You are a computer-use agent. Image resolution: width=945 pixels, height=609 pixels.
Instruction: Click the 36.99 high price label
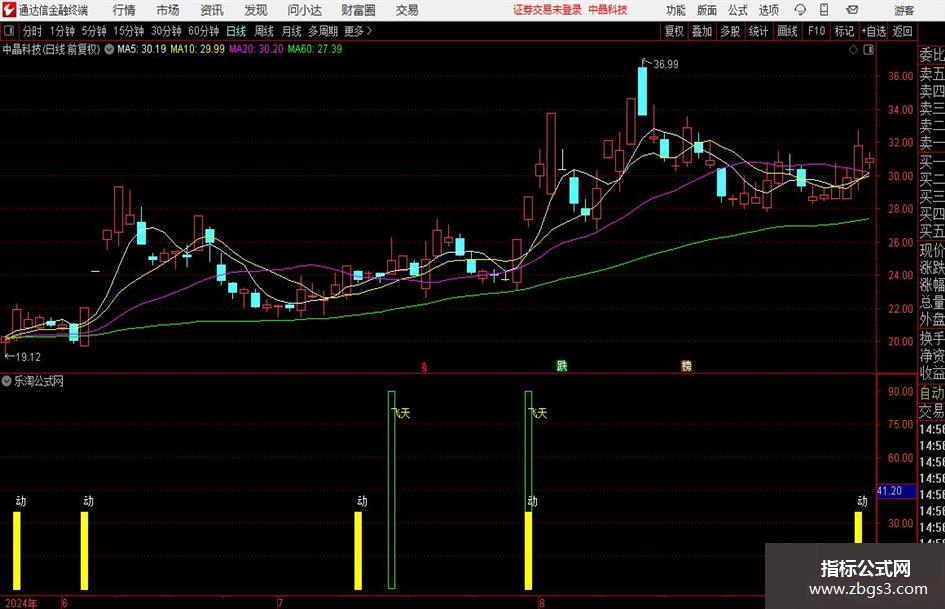click(x=666, y=65)
